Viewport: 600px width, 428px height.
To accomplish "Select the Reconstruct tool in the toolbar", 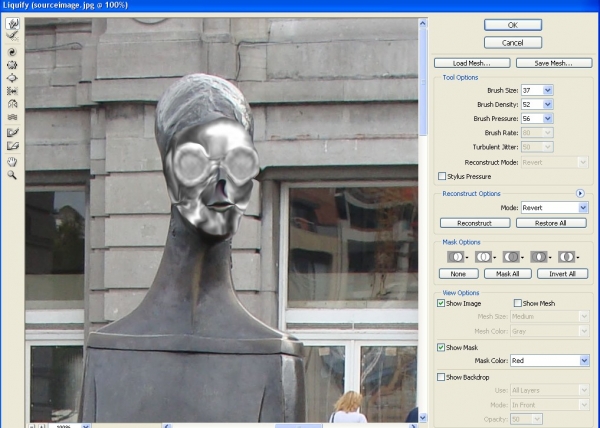I will point(12,36).
